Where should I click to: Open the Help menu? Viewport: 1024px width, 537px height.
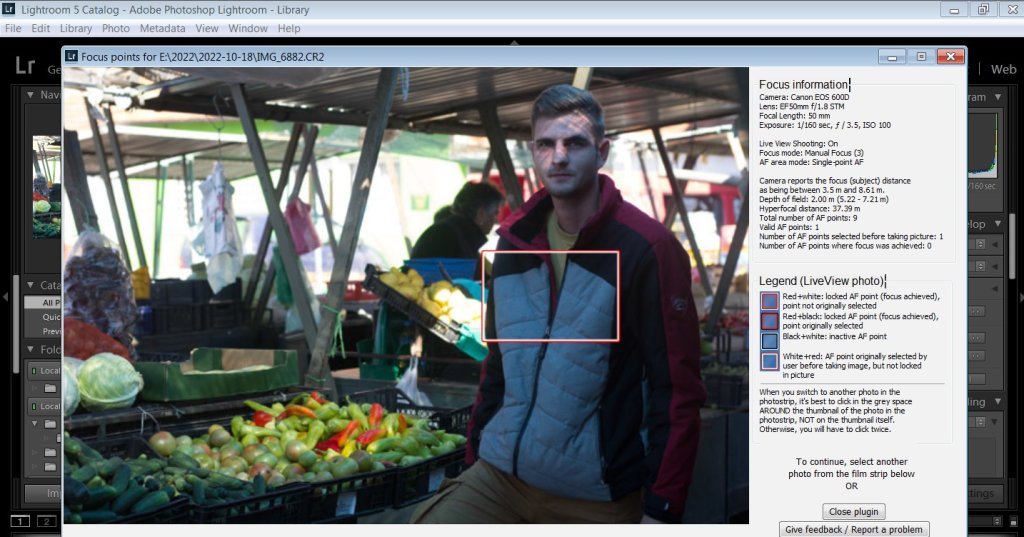pyautogui.click(x=289, y=28)
